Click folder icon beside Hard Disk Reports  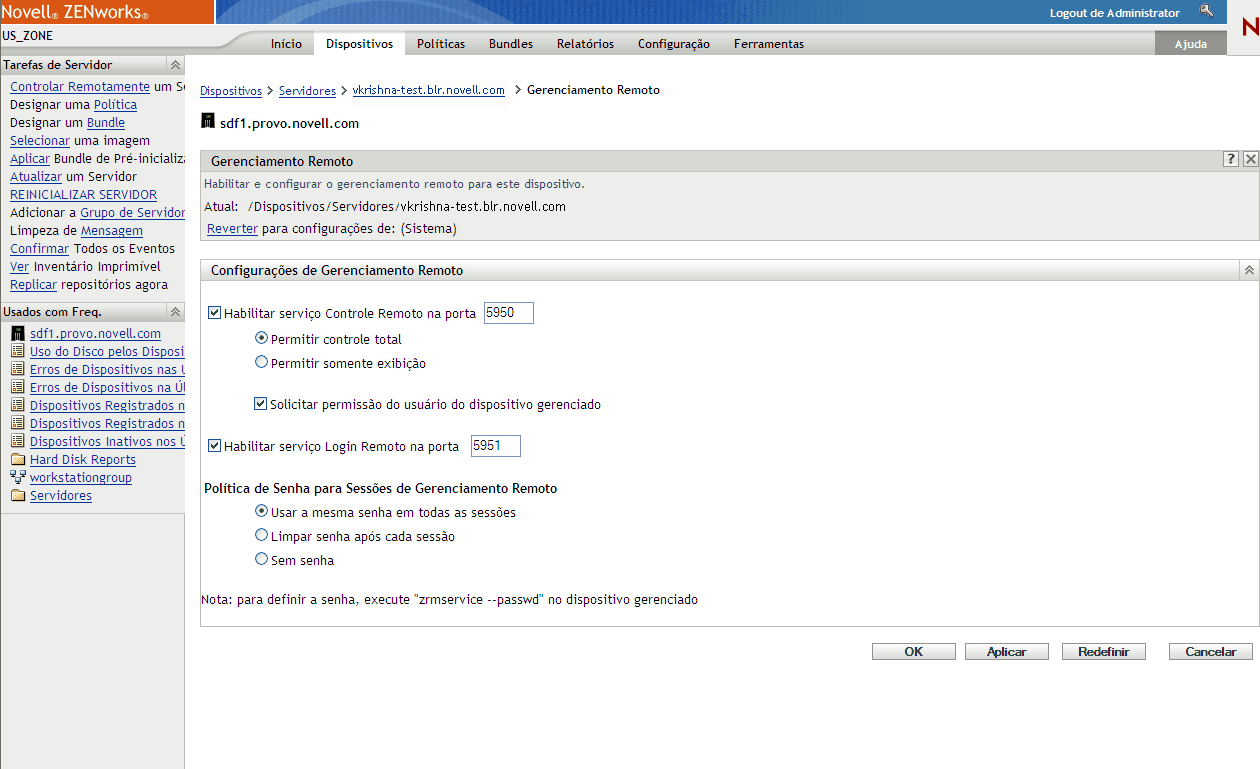[x=17, y=459]
